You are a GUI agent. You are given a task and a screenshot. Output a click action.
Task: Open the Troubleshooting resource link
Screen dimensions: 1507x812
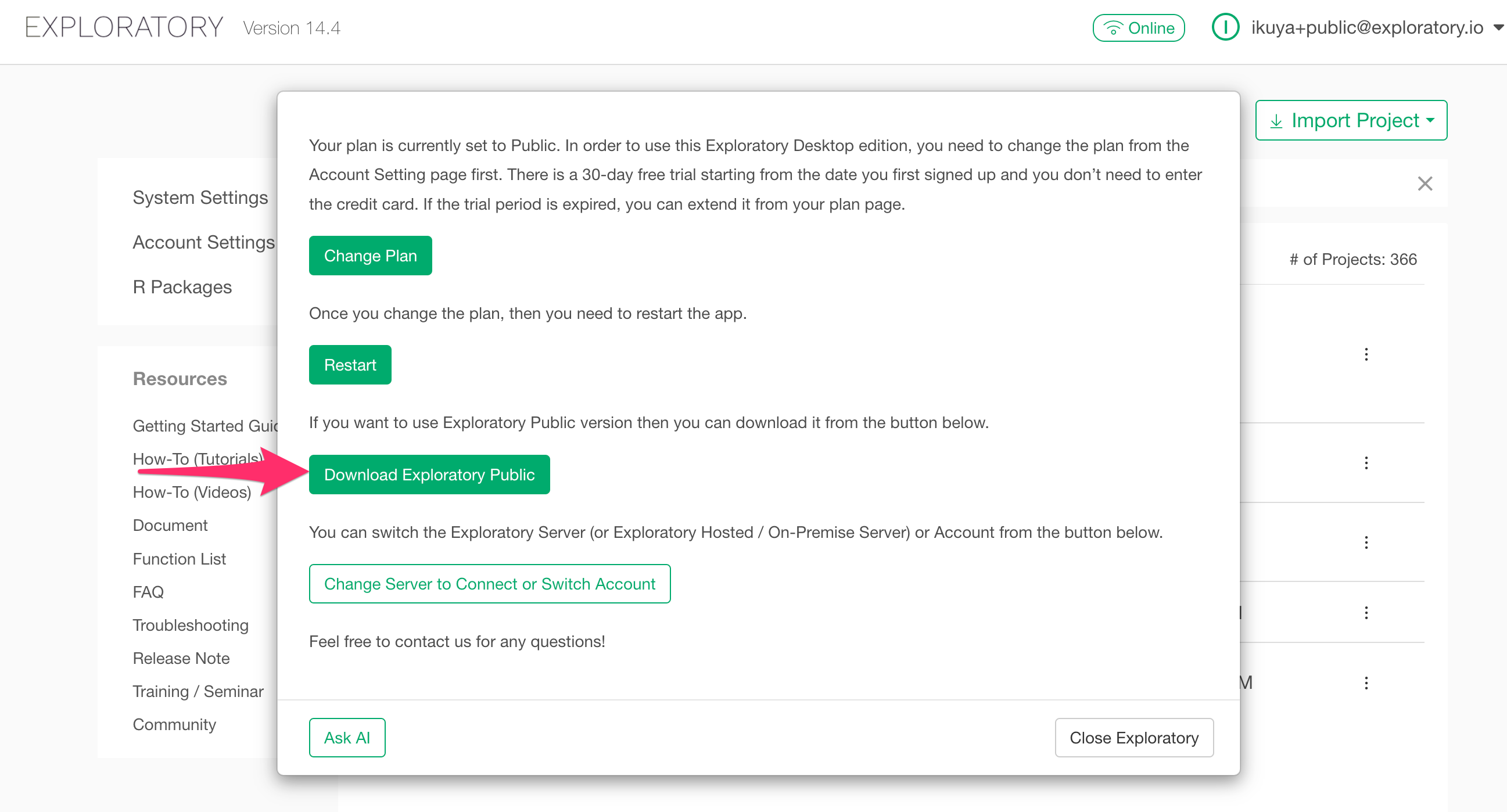pos(190,626)
